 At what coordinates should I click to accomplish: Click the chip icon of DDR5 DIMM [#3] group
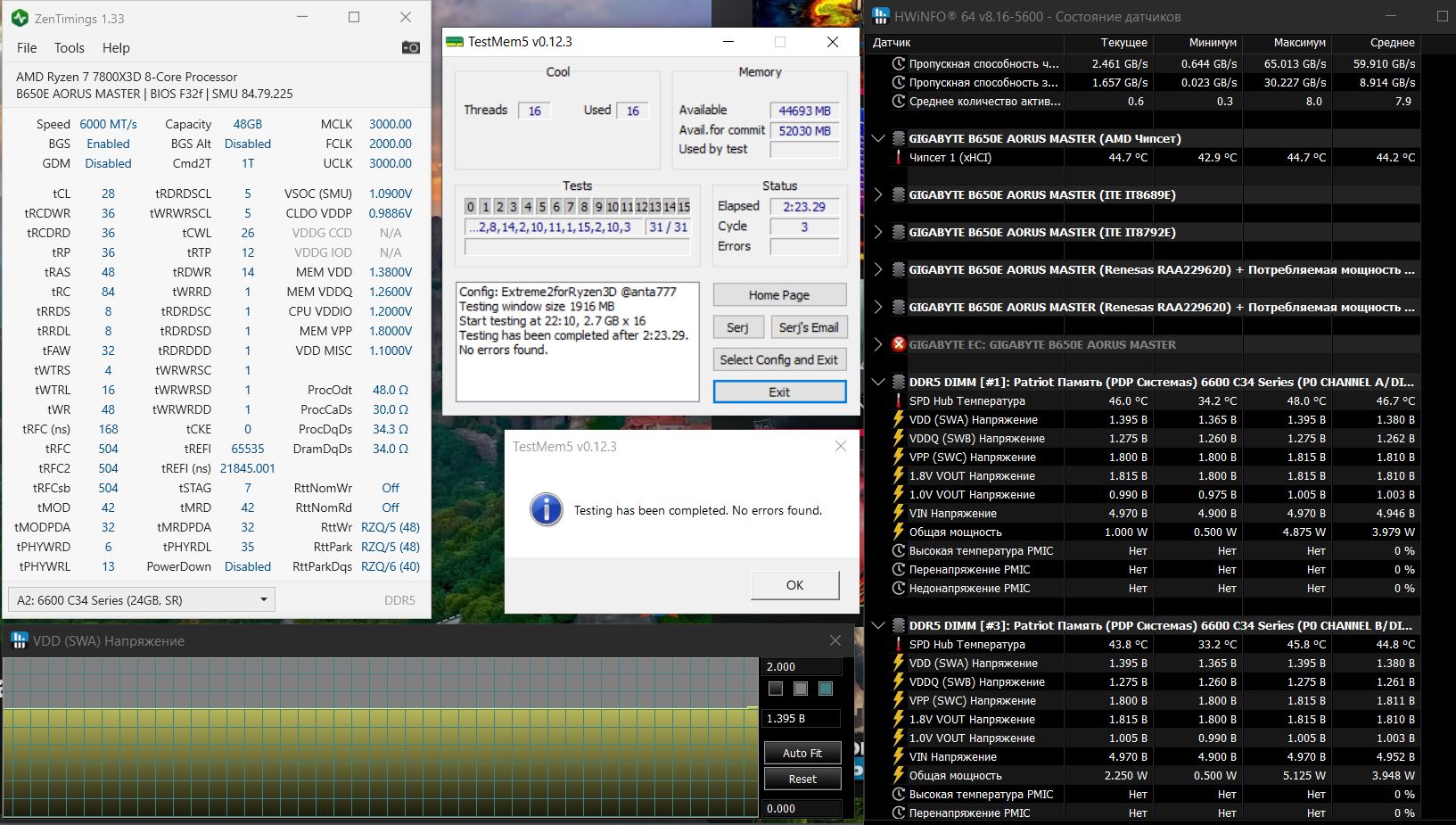899,625
